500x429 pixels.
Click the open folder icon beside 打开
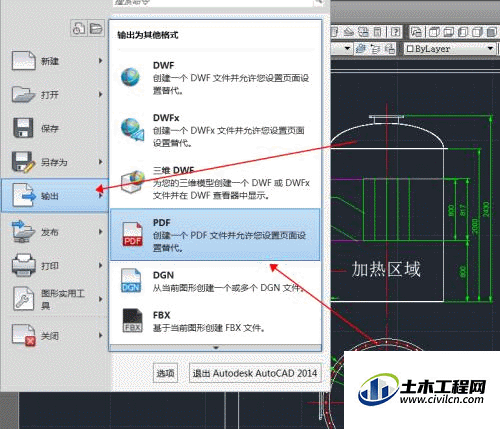coord(23,94)
